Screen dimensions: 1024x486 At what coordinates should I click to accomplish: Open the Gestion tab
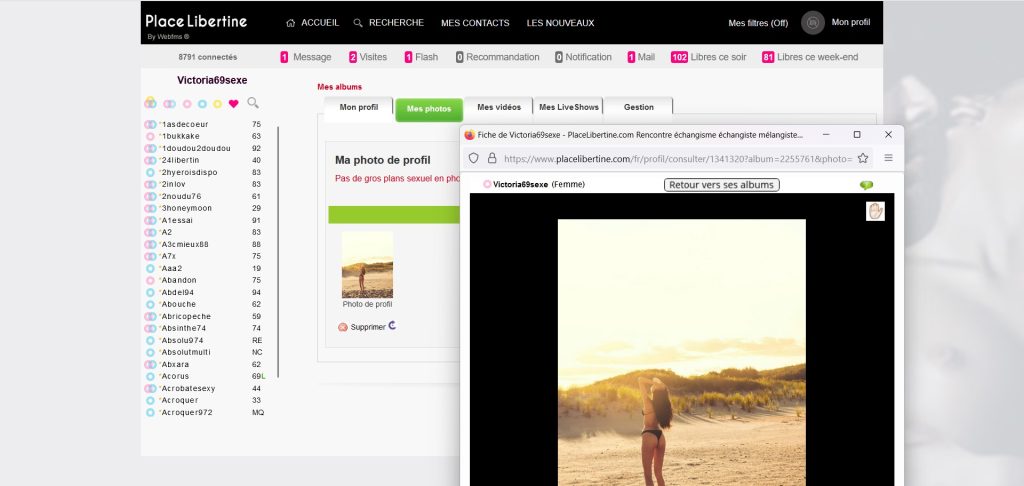638,107
